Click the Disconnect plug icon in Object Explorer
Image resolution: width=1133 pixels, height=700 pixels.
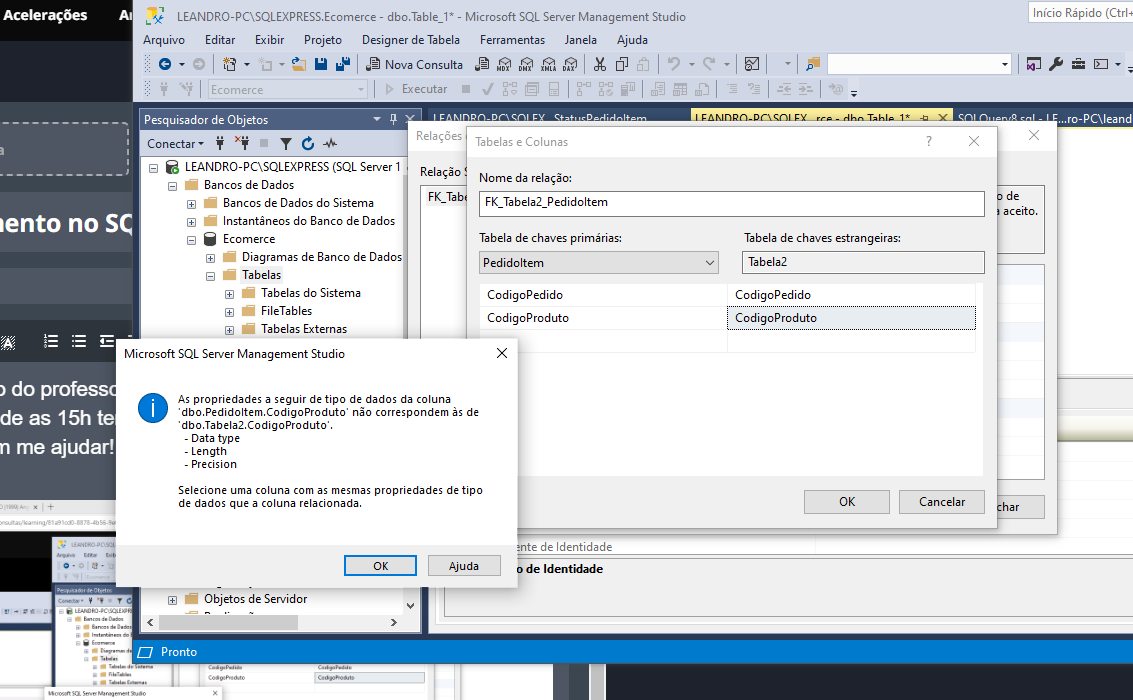click(x=241, y=144)
